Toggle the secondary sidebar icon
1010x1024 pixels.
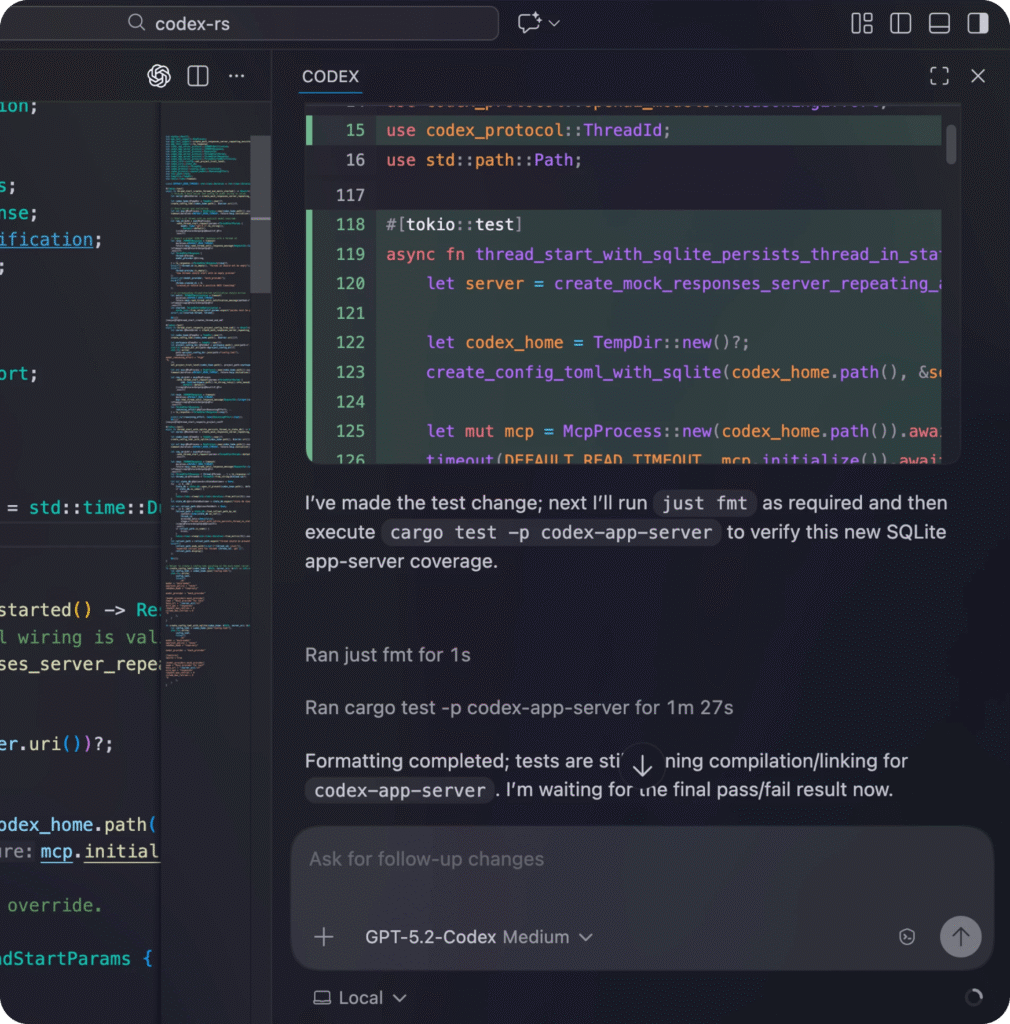tap(977, 24)
